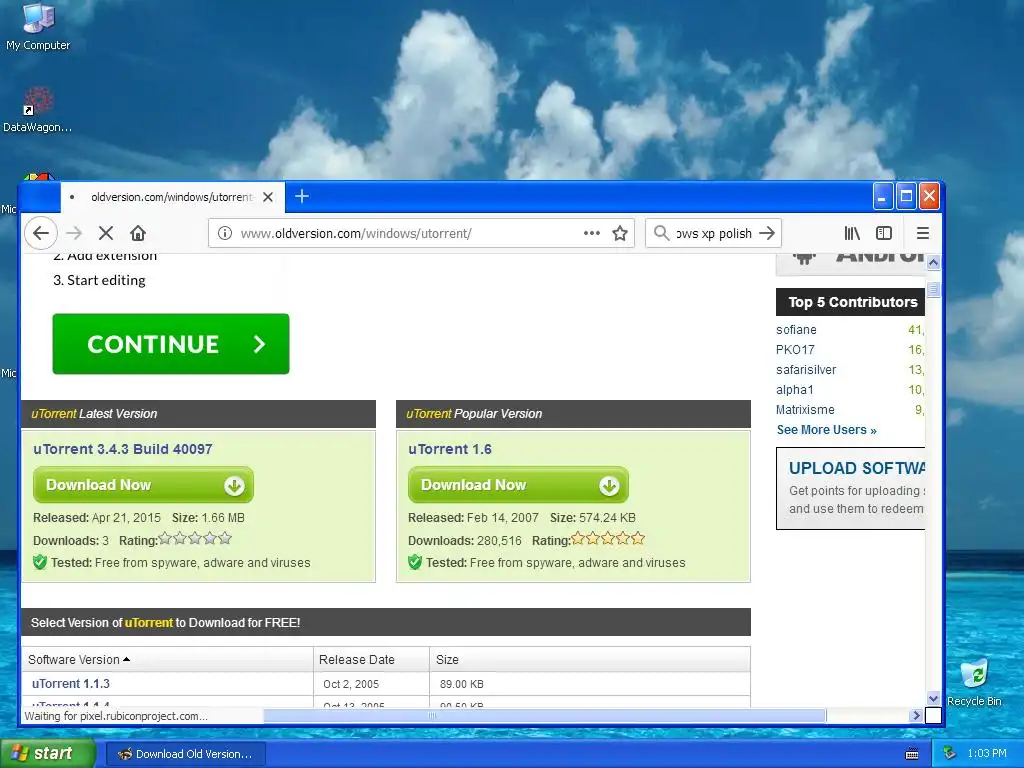This screenshot has height=768, width=1024.
Task: Open the Recycle Bin desktop icon
Action: pyautogui.click(x=974, y=682)
